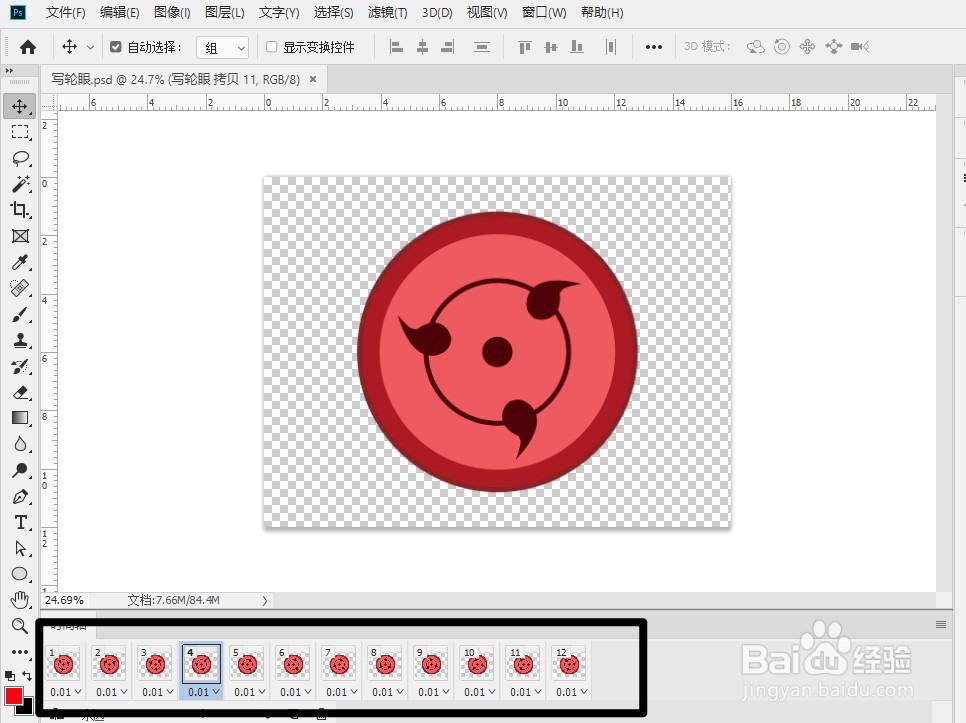Open more align options (three dots)

pyautogui.click(x=654, y=47)
